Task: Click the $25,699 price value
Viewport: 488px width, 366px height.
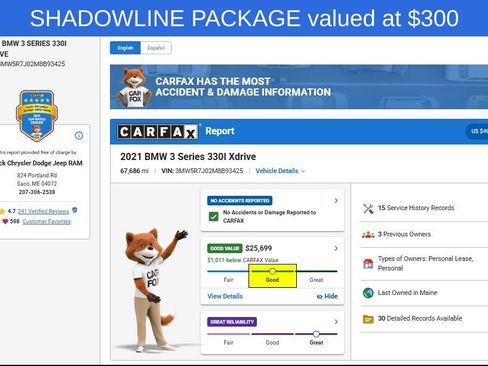Action: point(259,248)
